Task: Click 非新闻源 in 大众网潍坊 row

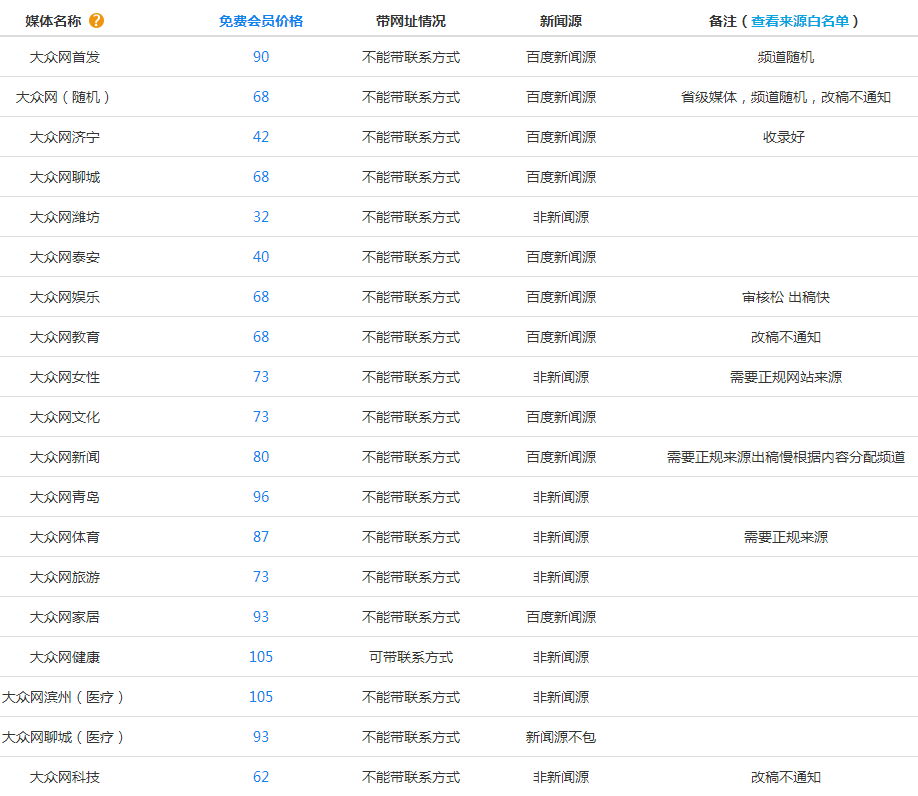Action: coord(561,217)
